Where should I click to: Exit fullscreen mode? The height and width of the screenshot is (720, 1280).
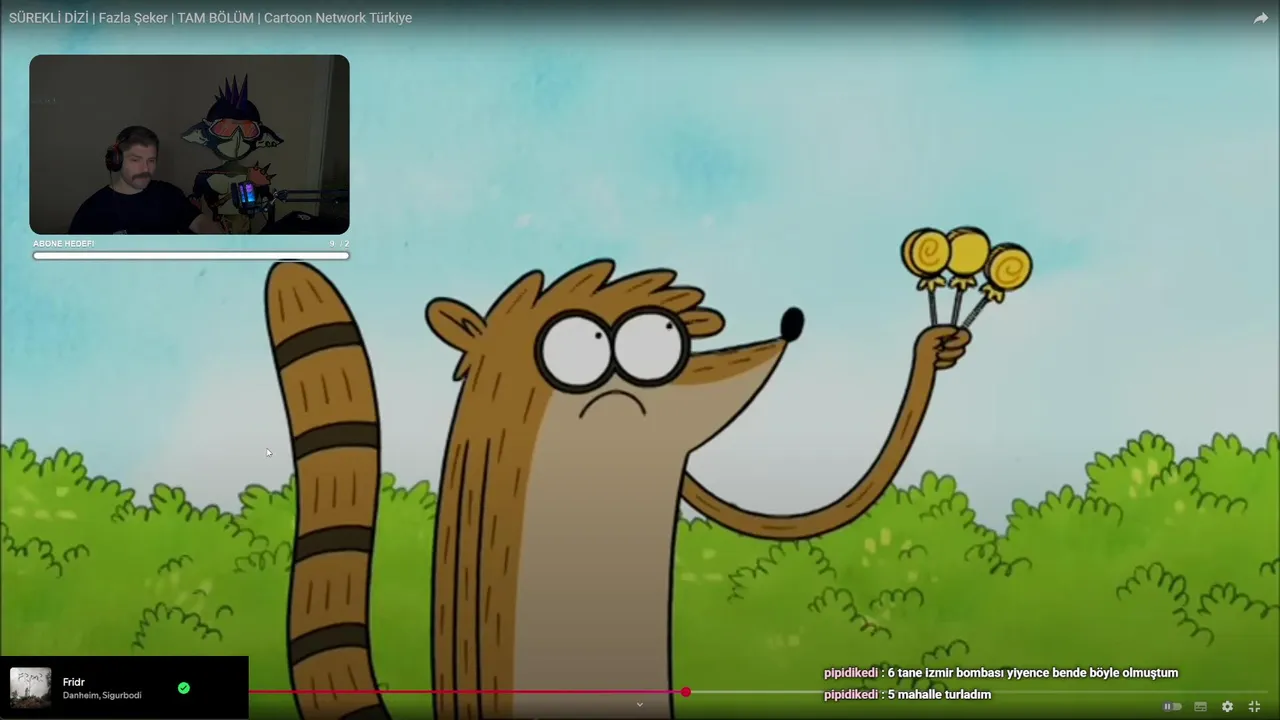1254,707
